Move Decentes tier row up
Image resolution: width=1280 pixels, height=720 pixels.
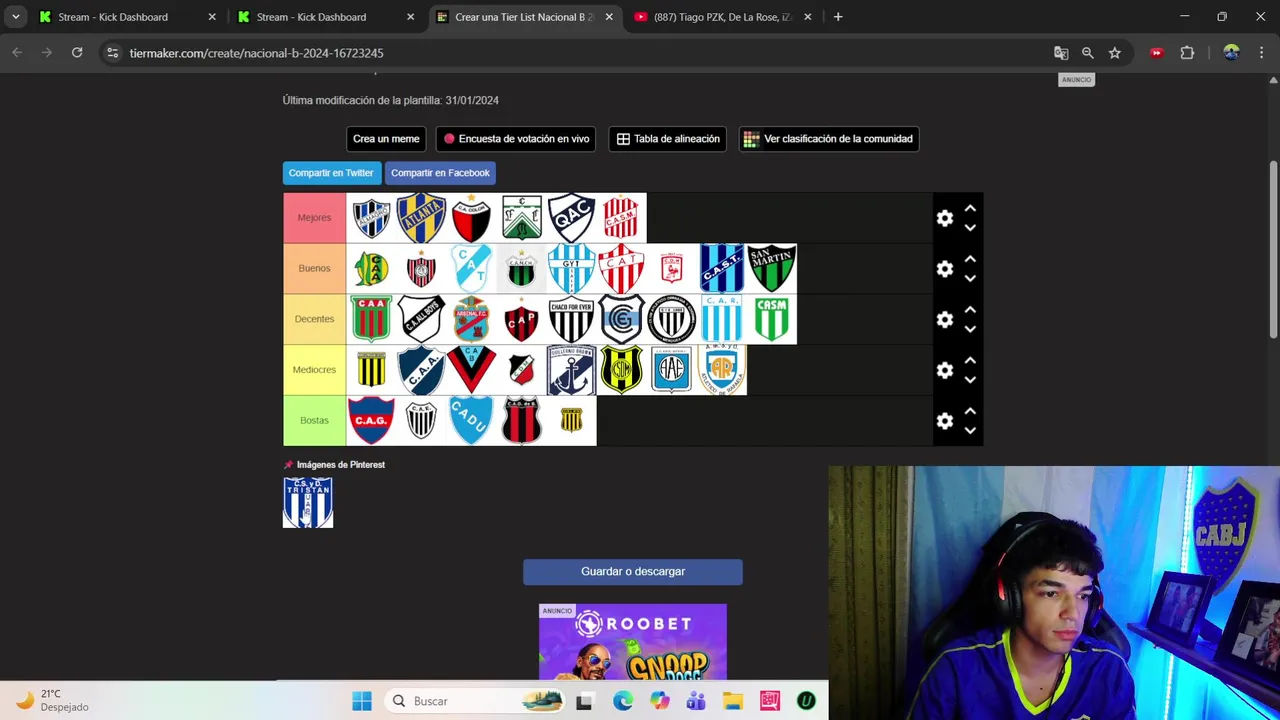coord(970,309)
